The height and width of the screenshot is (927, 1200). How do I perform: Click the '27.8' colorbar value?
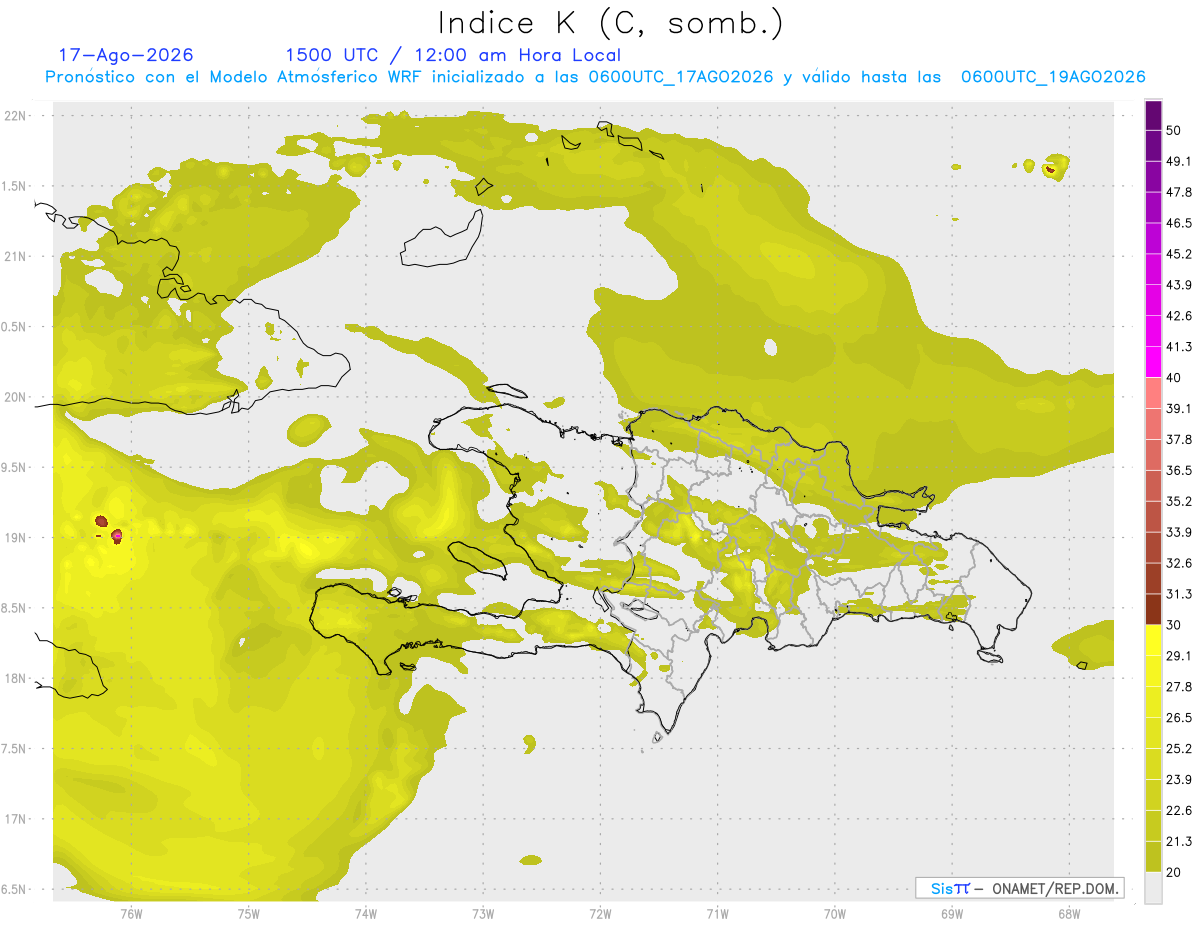(1179, 686)
